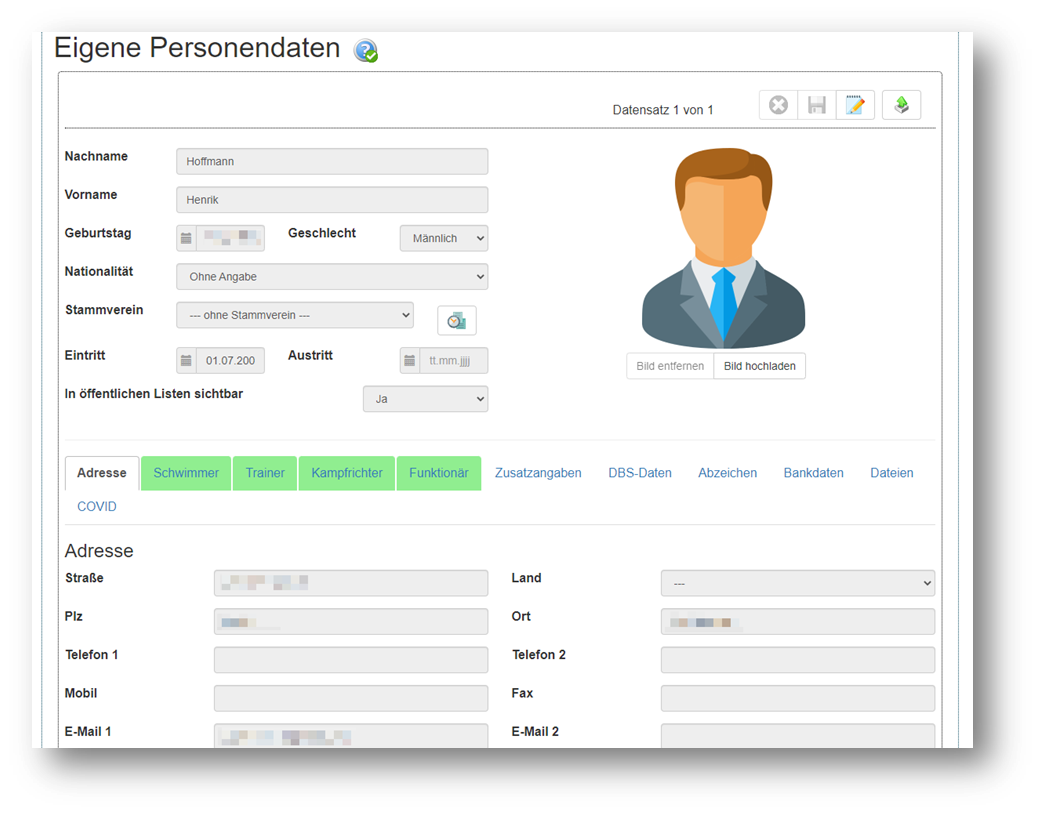Change 'In öffentlichen Listen sichtbar' dropdown
This screenshot has width=1038, height=813.
coord(425,399)
